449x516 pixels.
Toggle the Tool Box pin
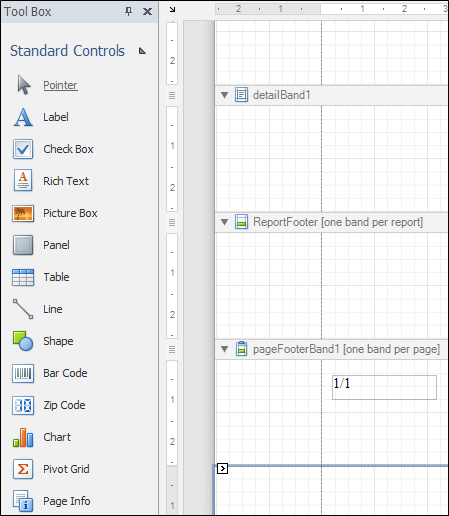click(x=128, y=11)
